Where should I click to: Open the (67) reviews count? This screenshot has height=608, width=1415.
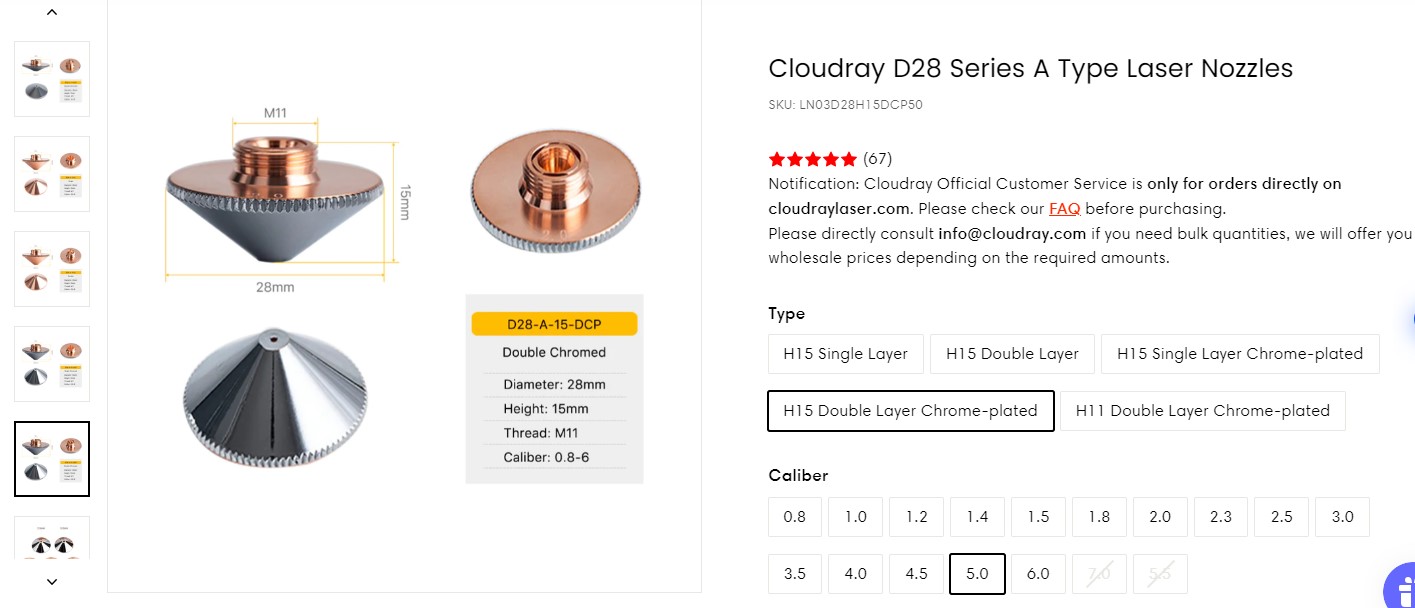click(877, 159)
